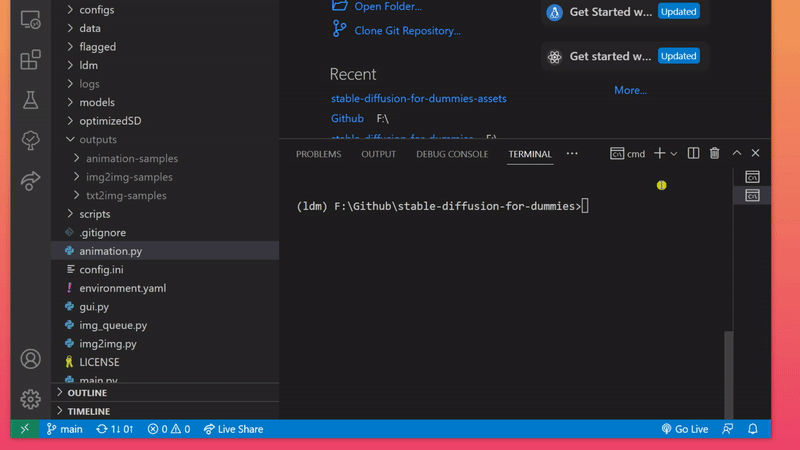Screen dimensions: 800x450
Task: Expand the optimizedSD folder
Action: click(165, 121)
